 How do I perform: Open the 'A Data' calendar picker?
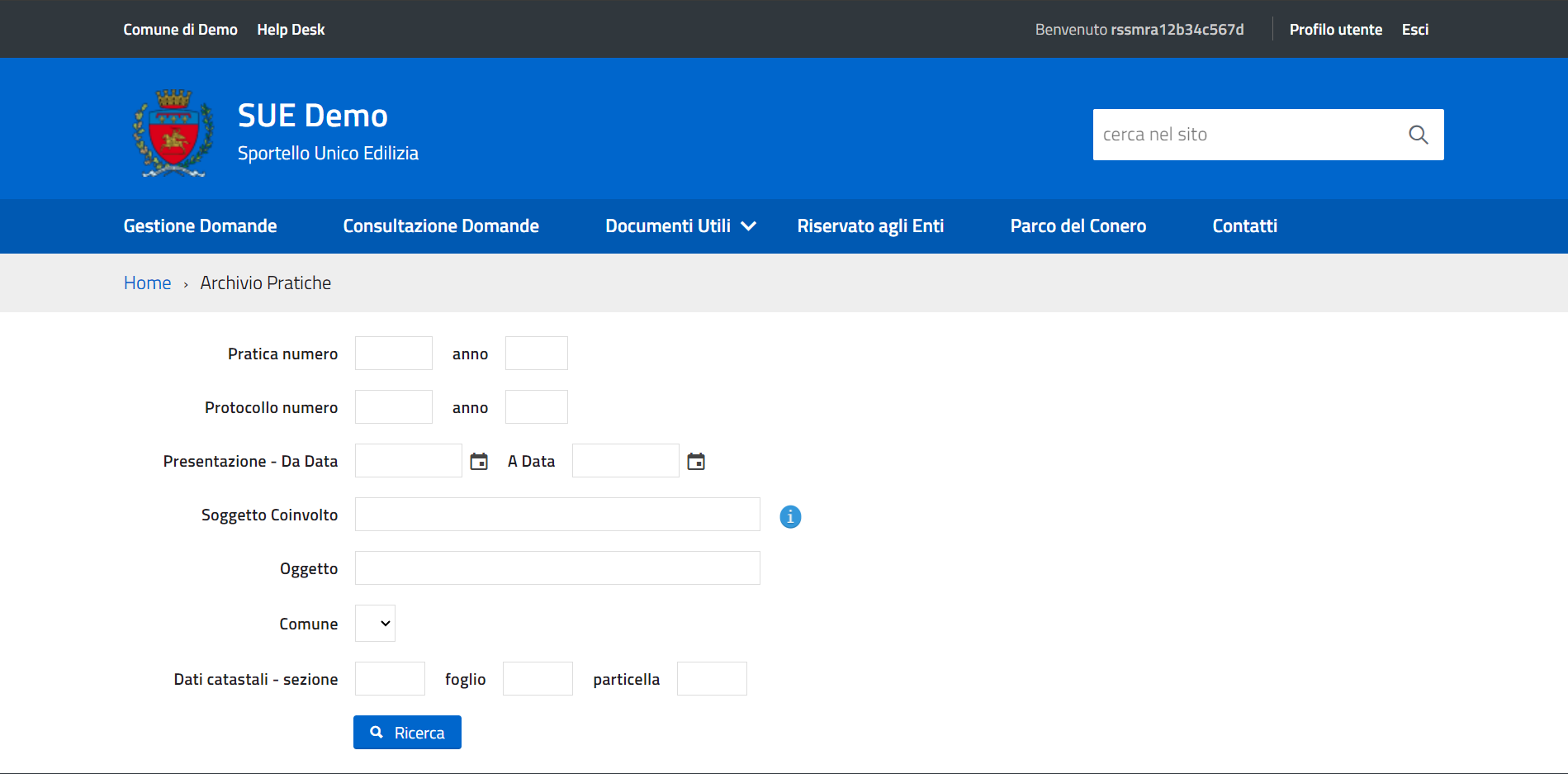(696, 462)
